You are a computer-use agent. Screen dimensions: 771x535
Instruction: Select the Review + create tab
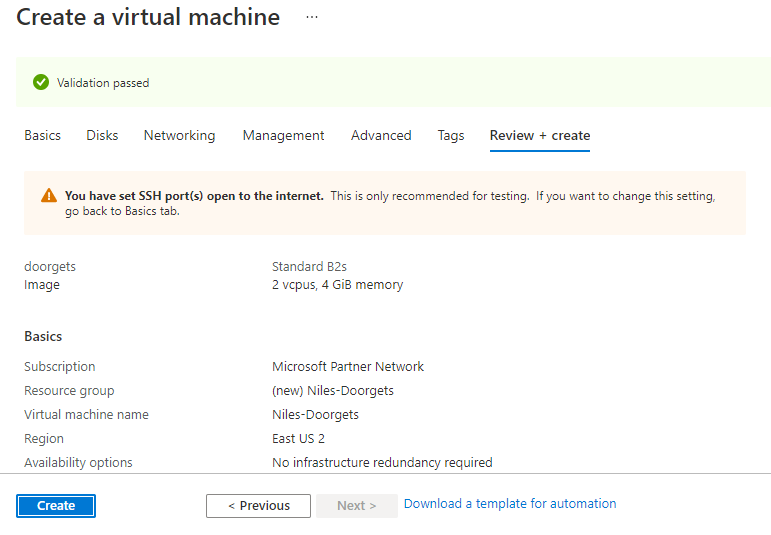point(540,135)
